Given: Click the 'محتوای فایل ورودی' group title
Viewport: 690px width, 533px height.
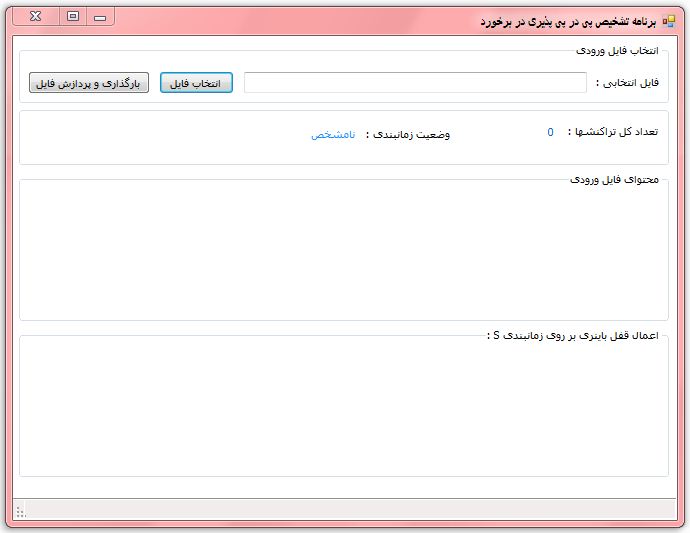Looking at the screenshot, I should 614,180.
